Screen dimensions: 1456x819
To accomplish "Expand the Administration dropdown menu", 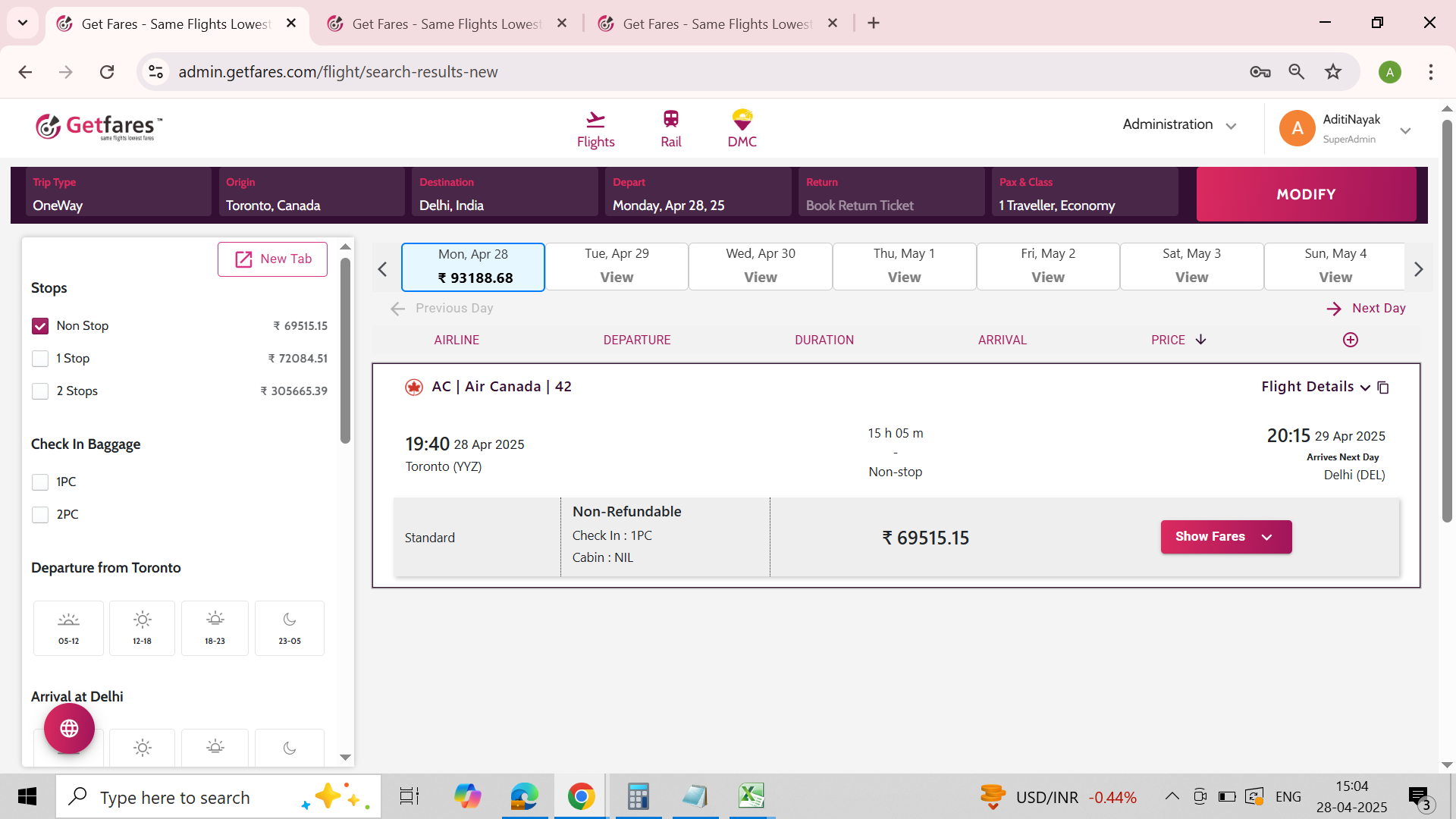I will pyautogui.click(x=1179, y=125).
